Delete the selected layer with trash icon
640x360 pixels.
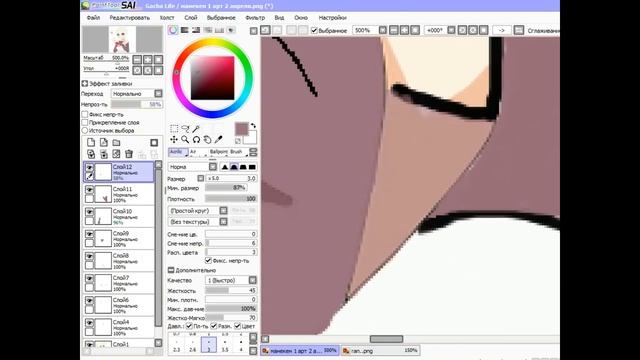click(x=129, y=154)
